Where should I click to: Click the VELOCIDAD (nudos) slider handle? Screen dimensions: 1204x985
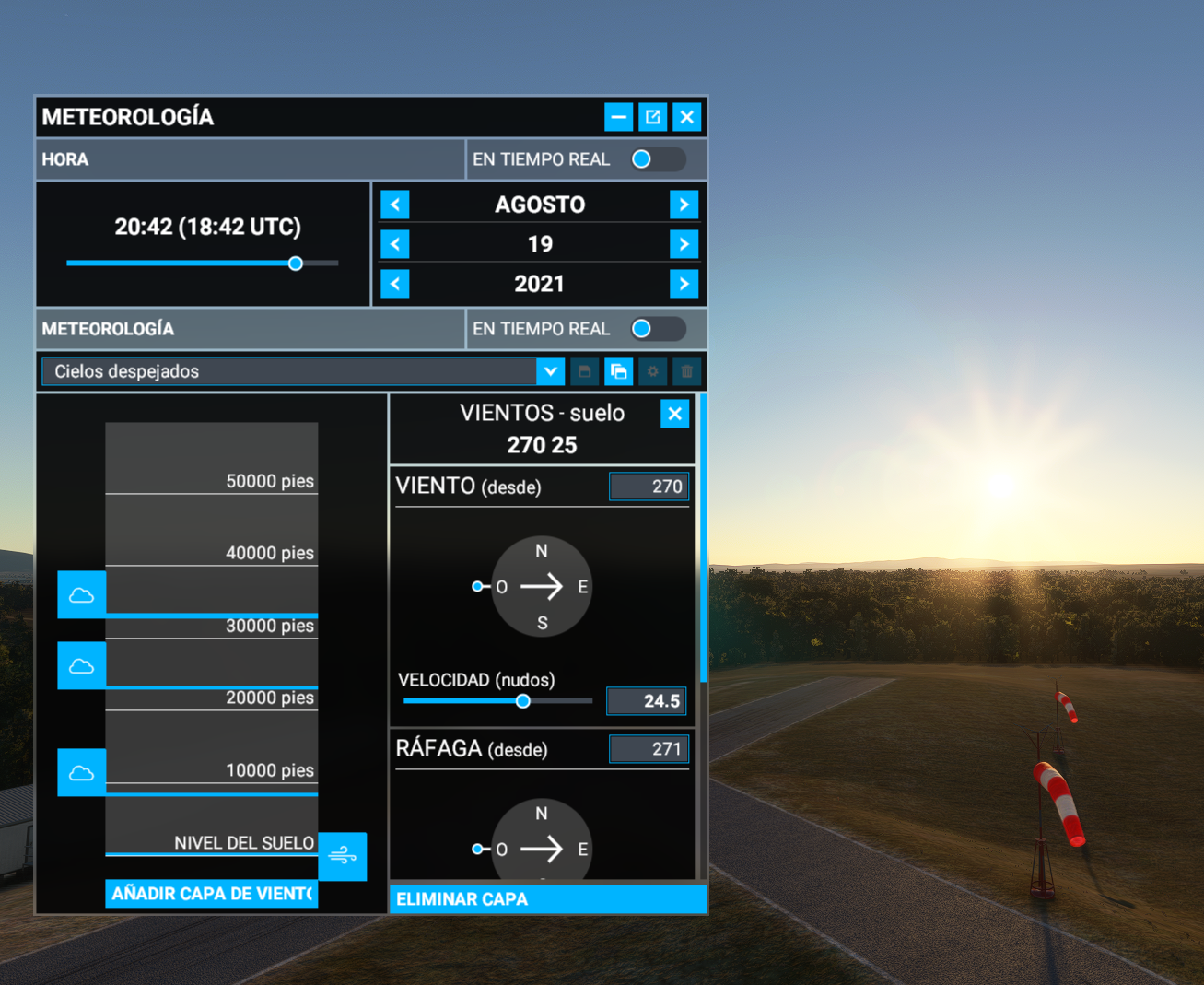coord(523,701)
